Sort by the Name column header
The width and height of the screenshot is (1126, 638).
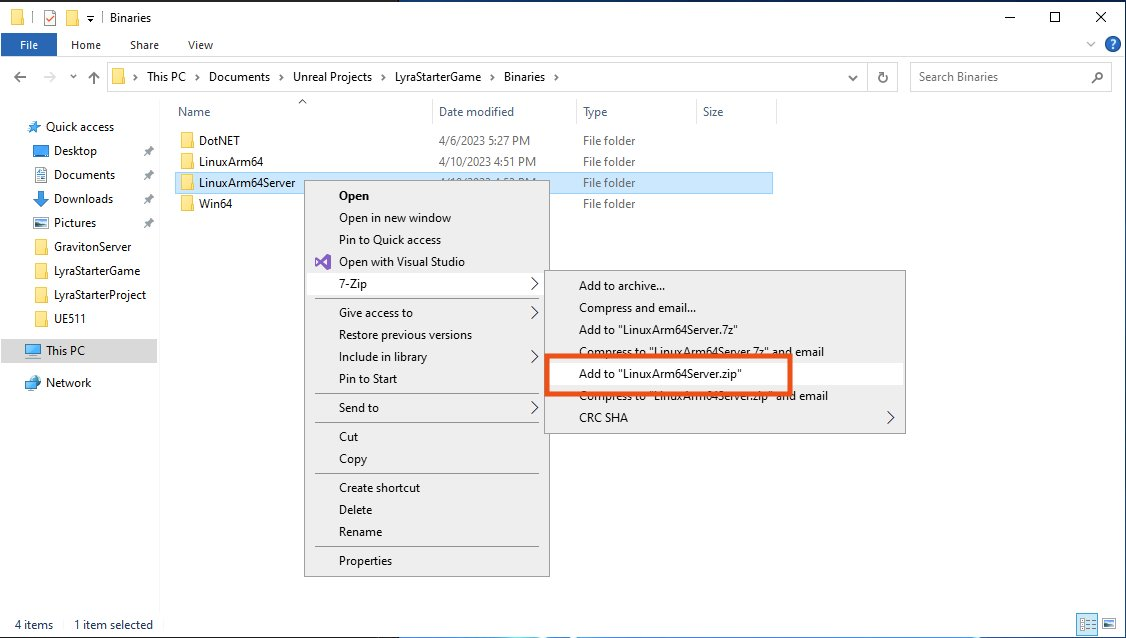(x=194, y=112)
